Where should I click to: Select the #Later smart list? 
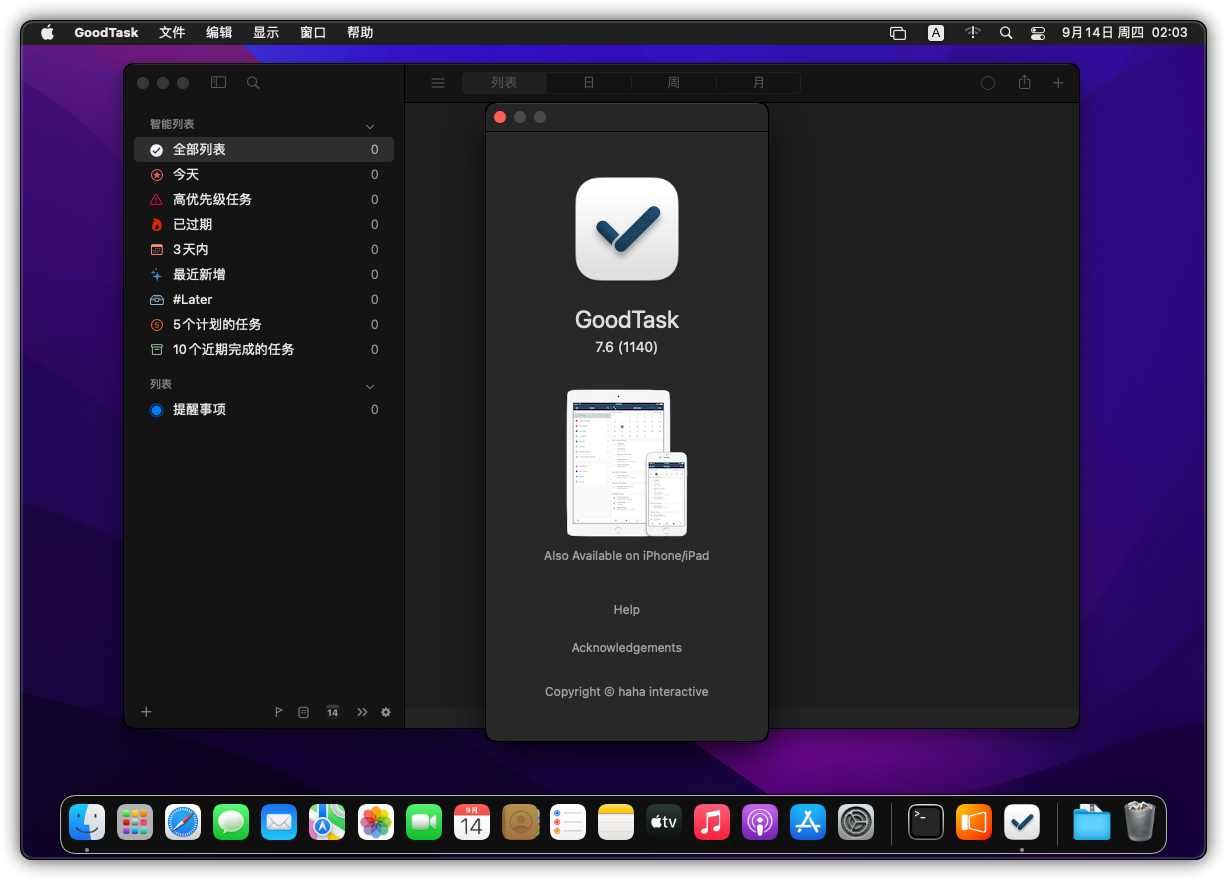pyautogui.click(x=264, y=300)
